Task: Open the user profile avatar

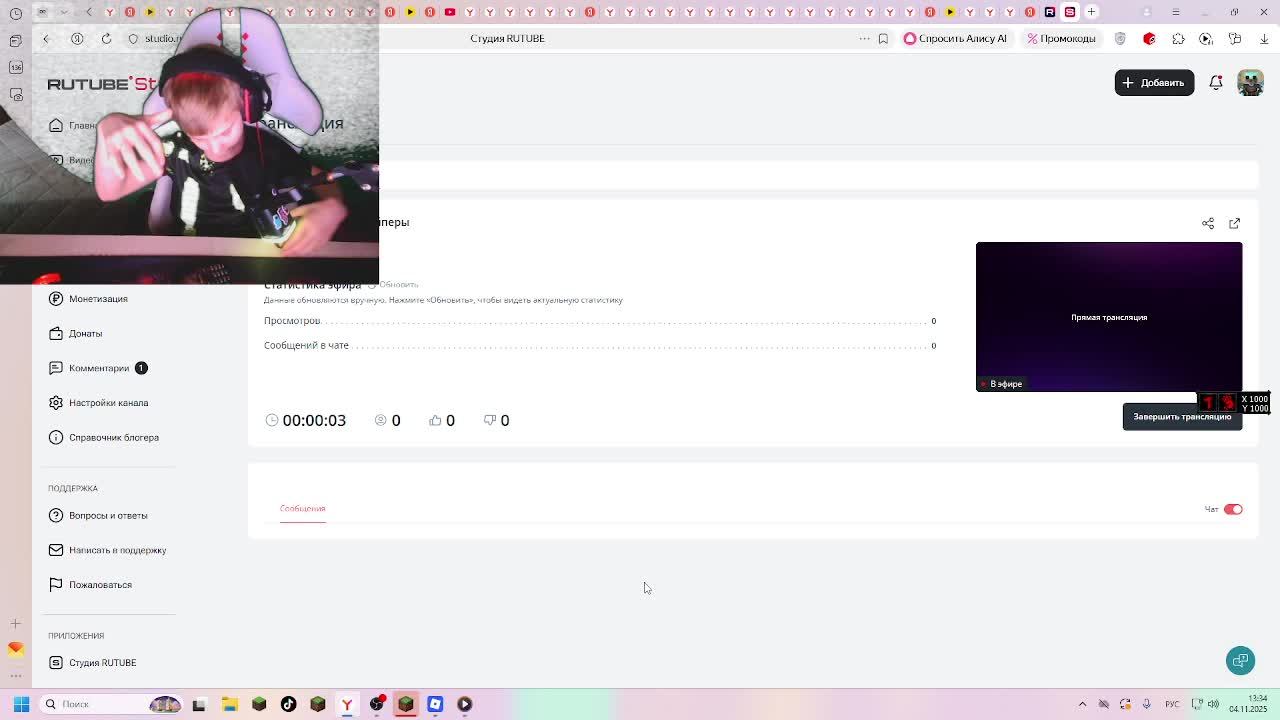Action: [x=1250, y=83]
